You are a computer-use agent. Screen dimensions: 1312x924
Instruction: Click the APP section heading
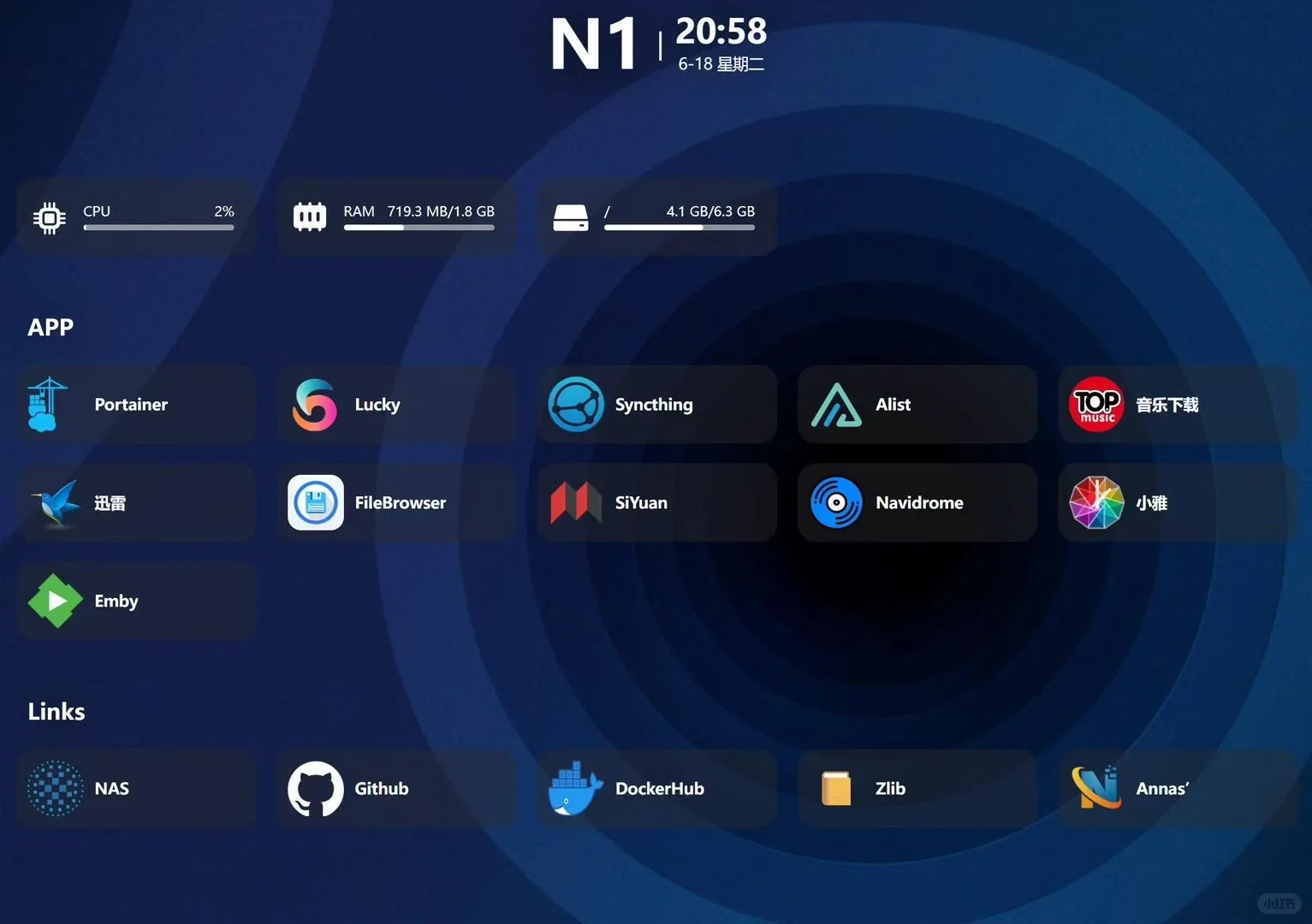coord(50,327)
